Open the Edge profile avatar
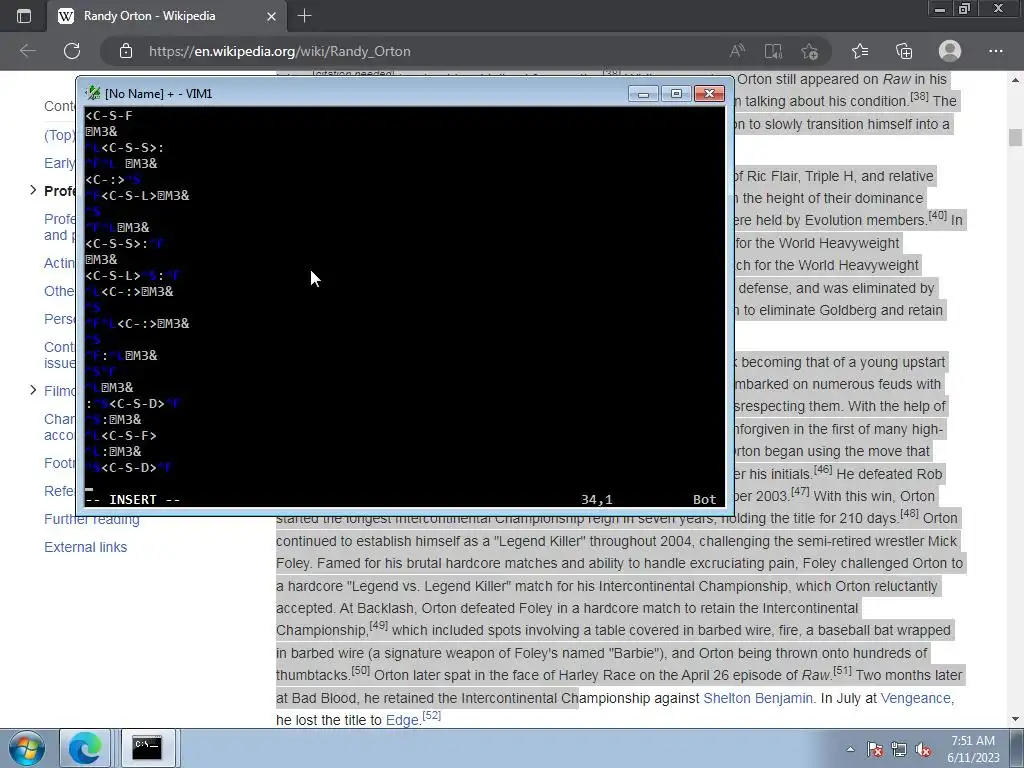 coord(950,51)
